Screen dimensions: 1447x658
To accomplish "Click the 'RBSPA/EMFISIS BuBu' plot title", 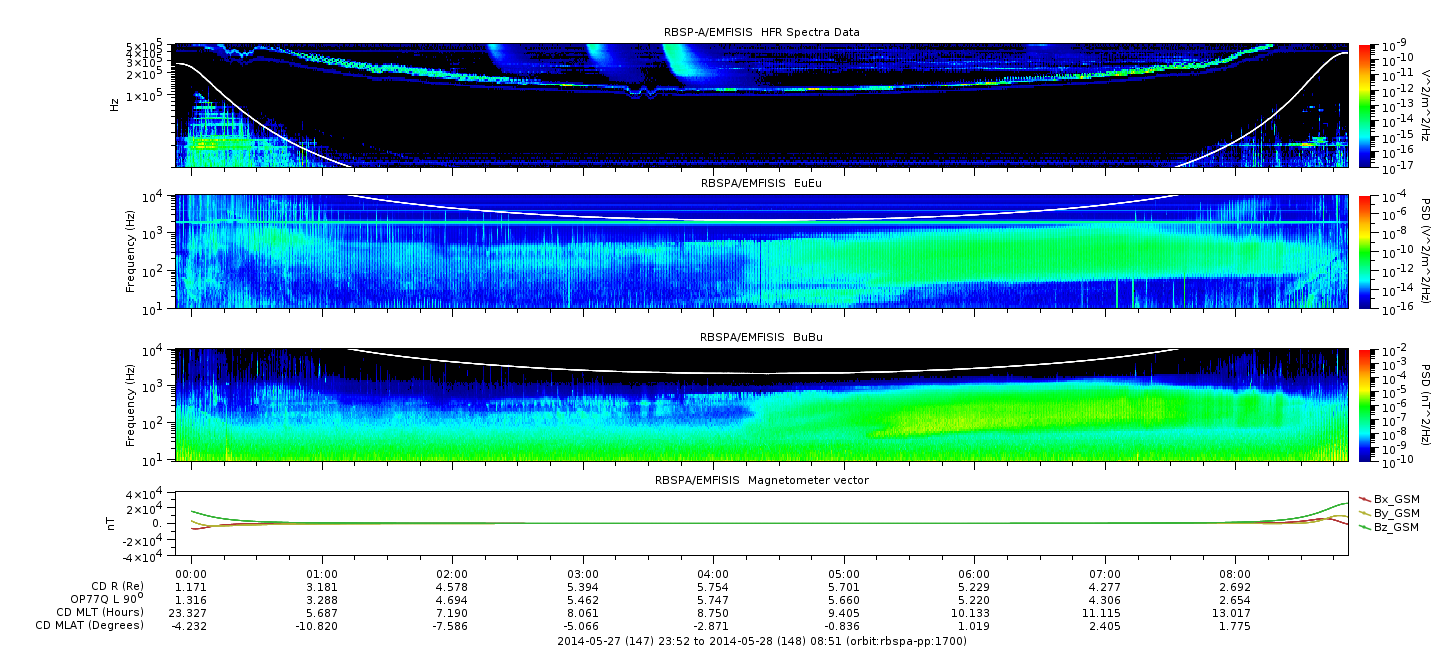I will click(761, 338).
